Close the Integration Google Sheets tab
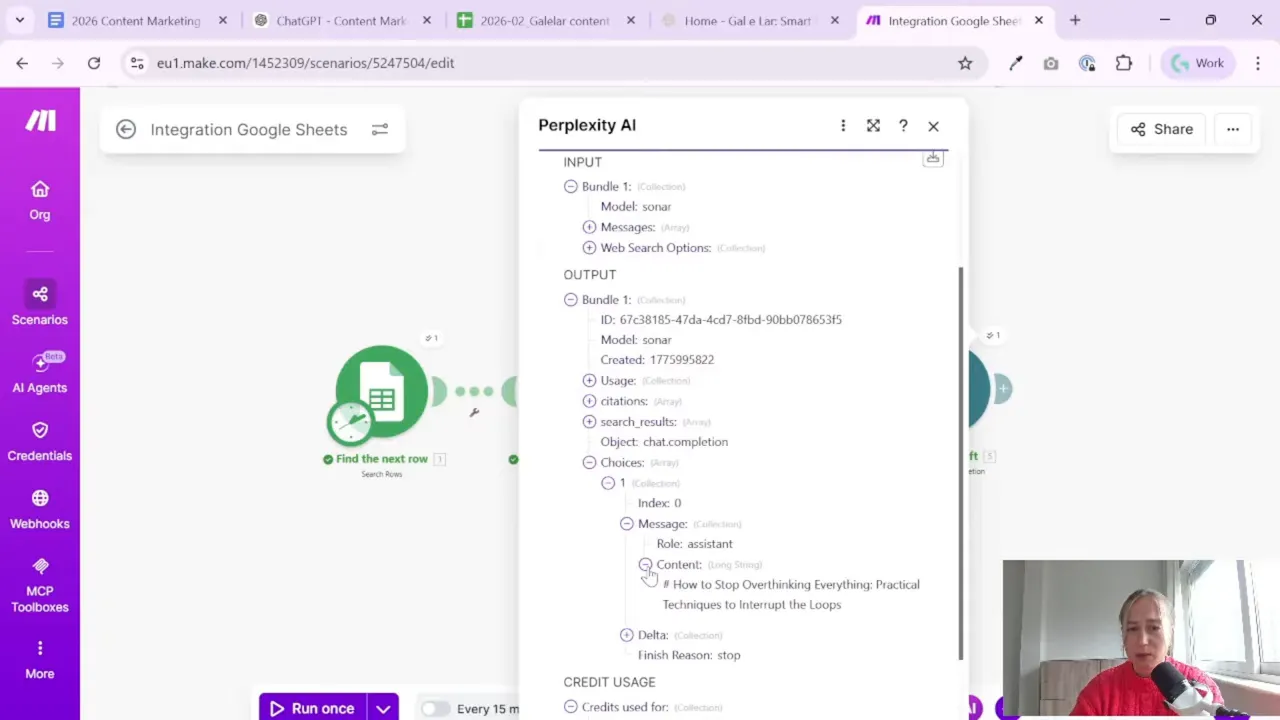Image resolution: width=1280 pixels, height=720 pixels. (1038, 20)
